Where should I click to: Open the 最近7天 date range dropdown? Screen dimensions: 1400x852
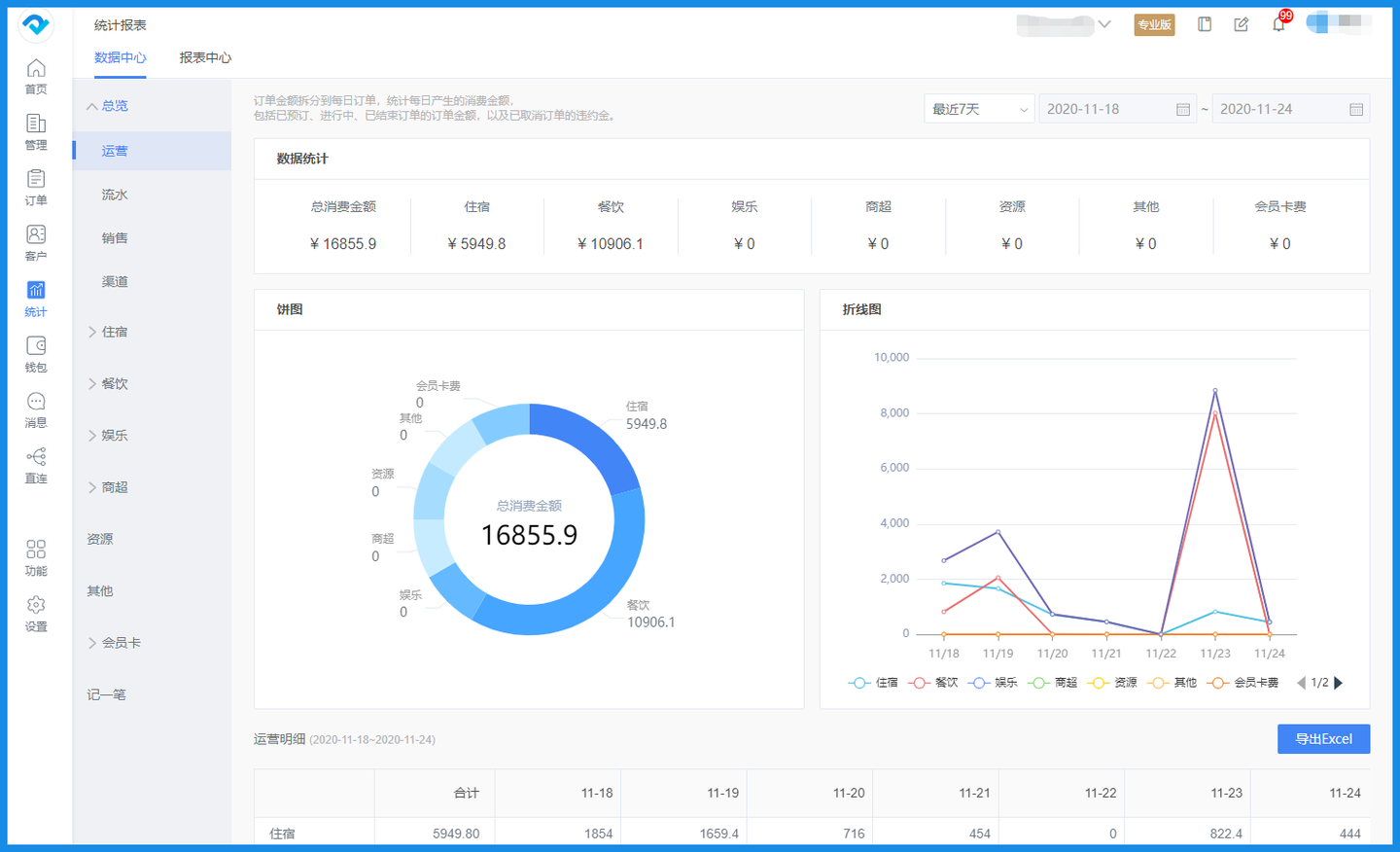[978, 108]
